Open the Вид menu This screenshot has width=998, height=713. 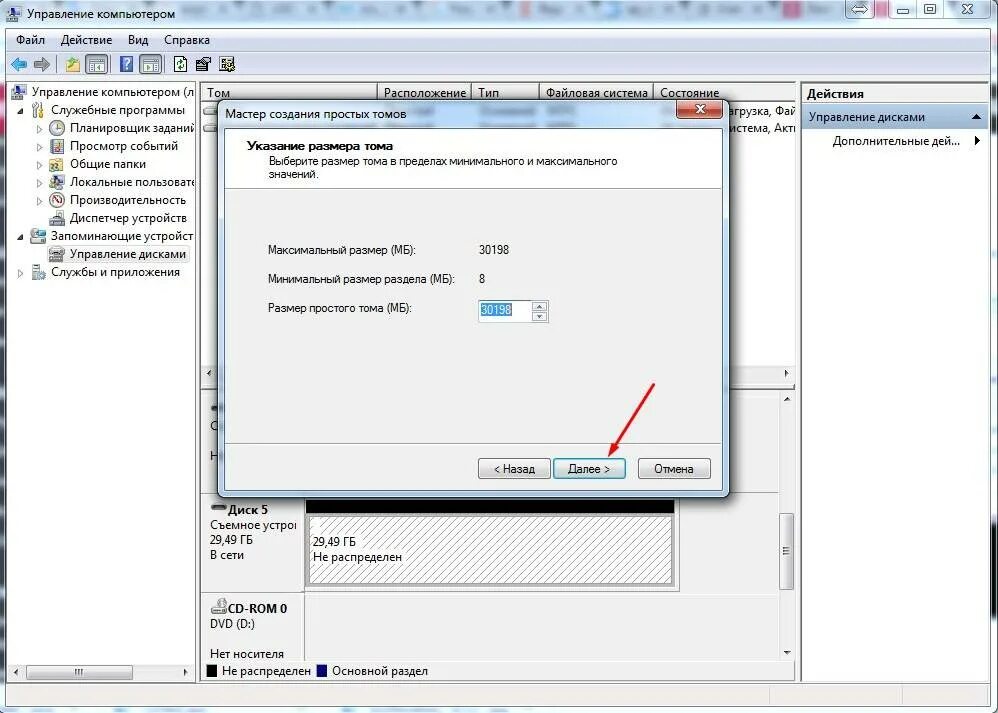137,39
